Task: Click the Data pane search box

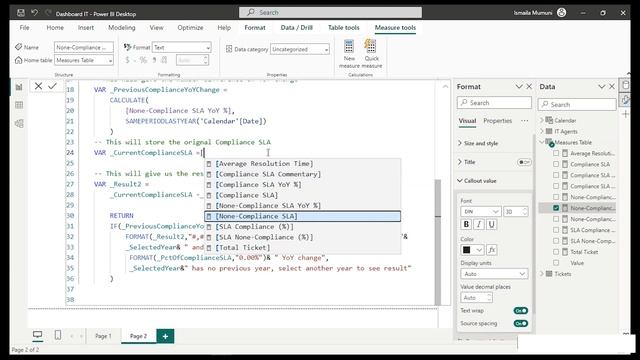Action: (577, 104)
